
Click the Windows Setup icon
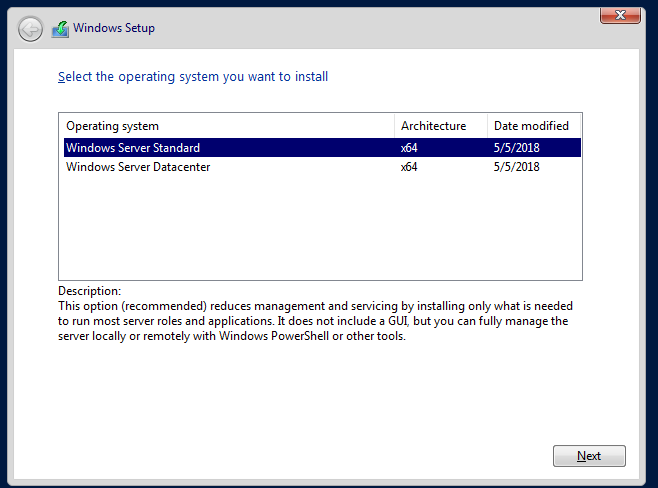(60, 29)
